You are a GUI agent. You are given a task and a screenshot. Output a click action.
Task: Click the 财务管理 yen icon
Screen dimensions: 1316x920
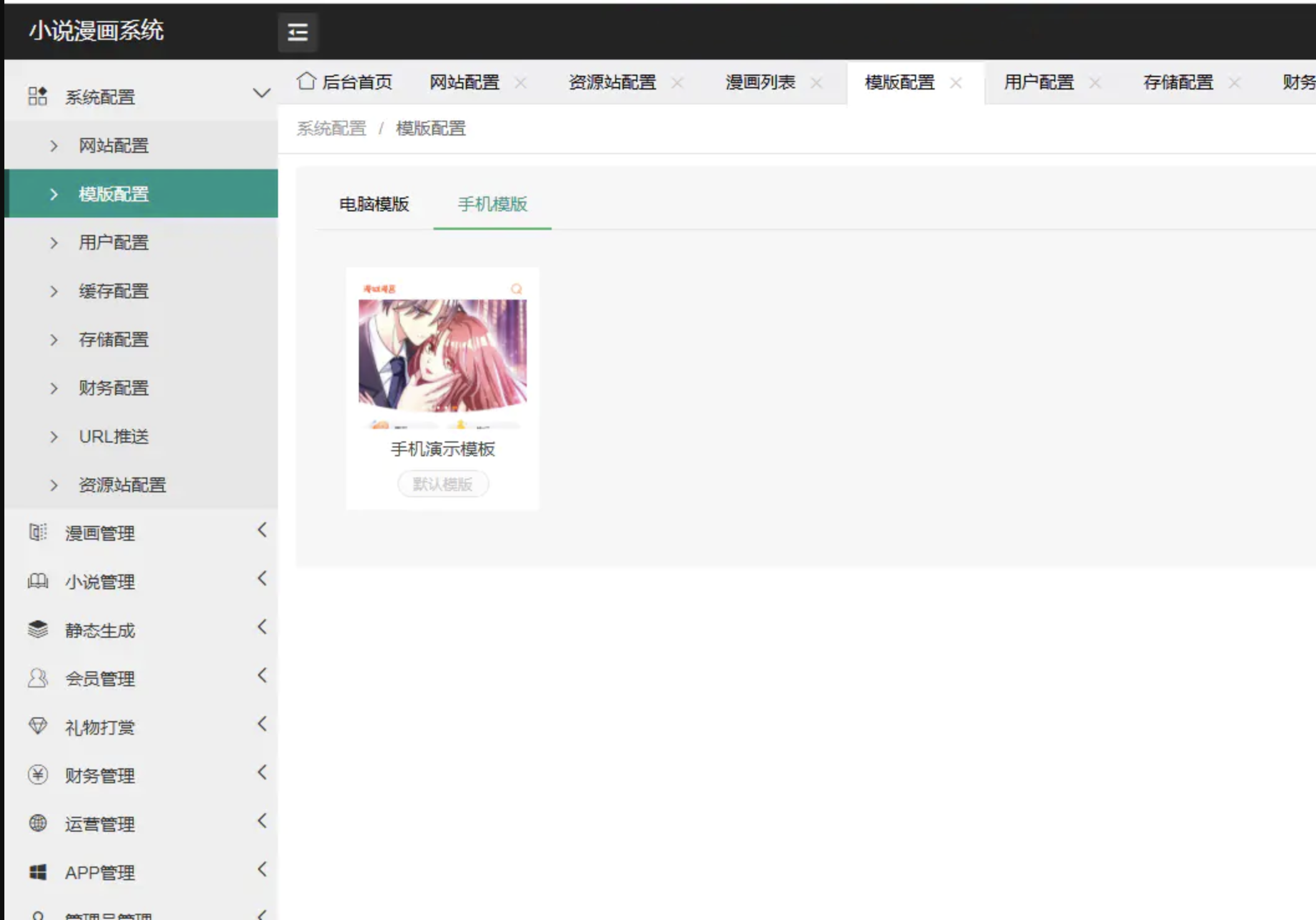click(37, 775)
